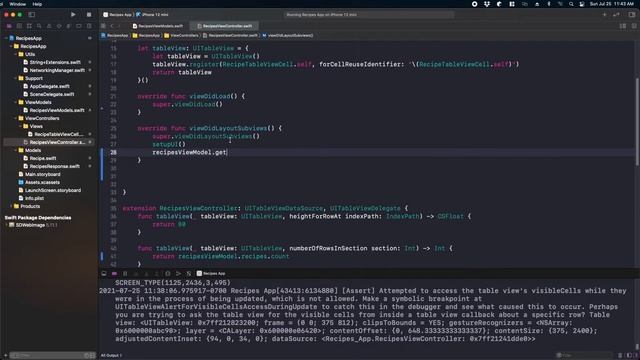Screen dimensions: 640x360
Task: Open Window menu
Action: tap(18, 4)
